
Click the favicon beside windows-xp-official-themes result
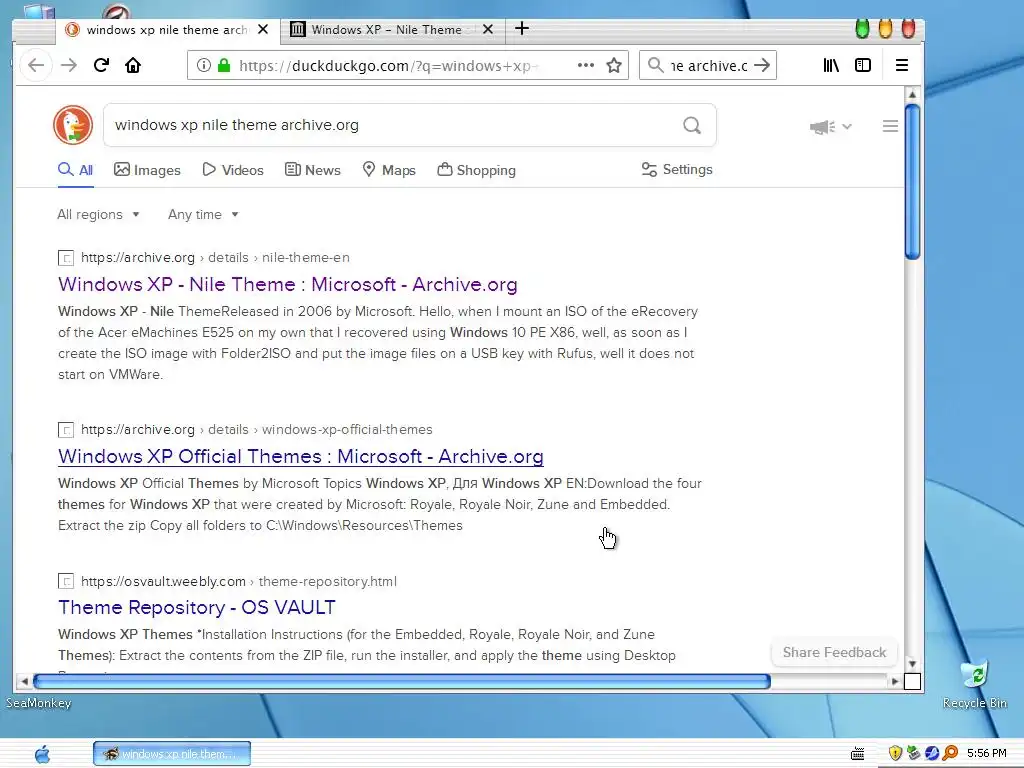click(66, 430)
